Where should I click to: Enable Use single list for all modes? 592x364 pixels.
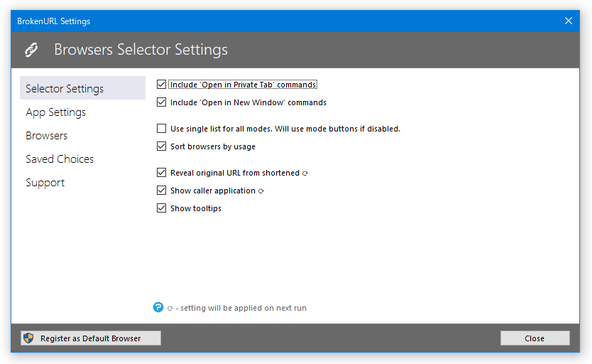coord(161,128)
